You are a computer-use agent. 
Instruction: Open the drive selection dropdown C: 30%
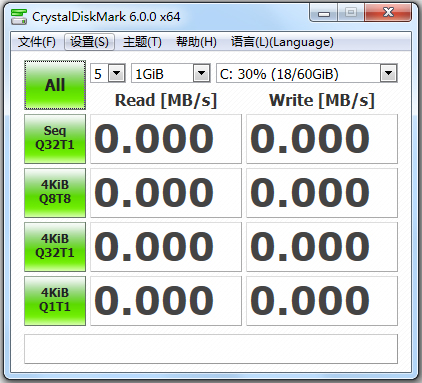tap(307, 73)
